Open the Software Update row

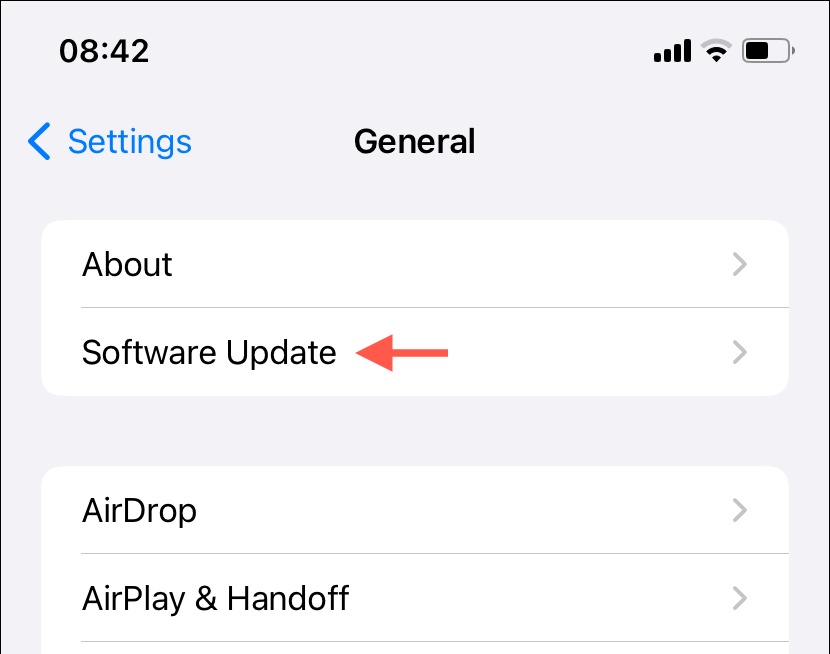415,352
